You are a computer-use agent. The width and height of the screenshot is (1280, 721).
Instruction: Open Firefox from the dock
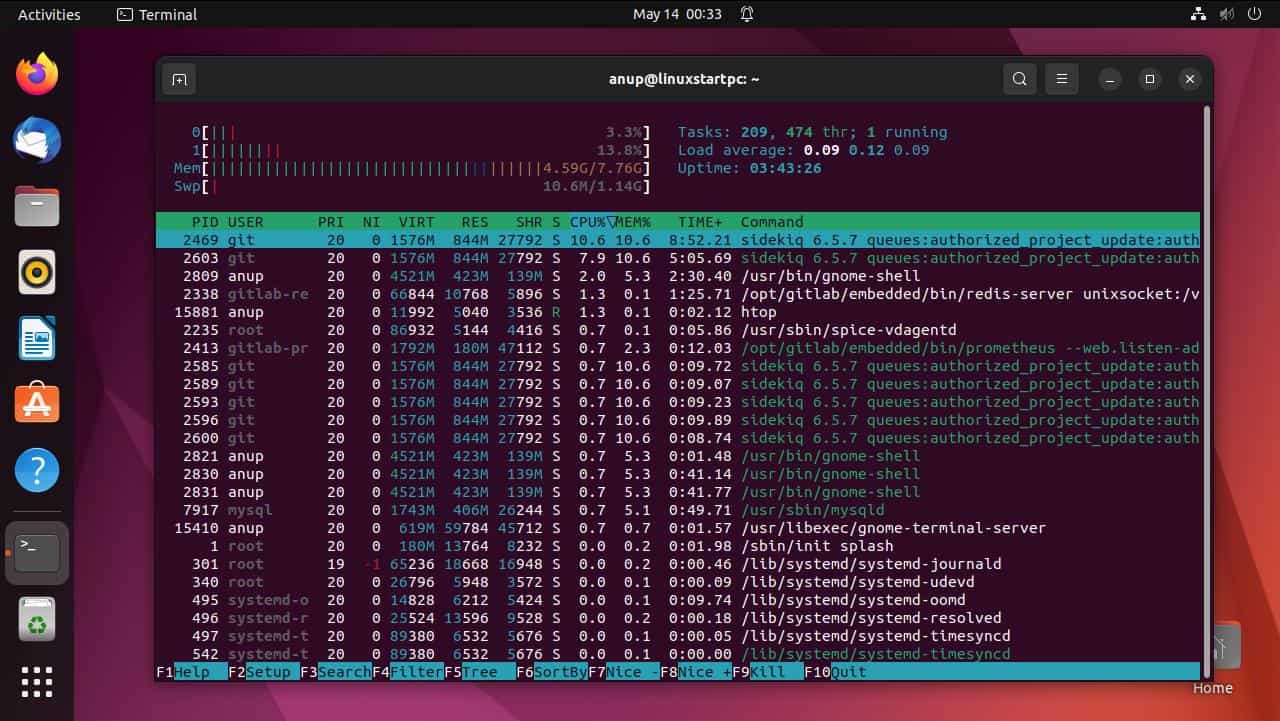(x=37, y=75)
